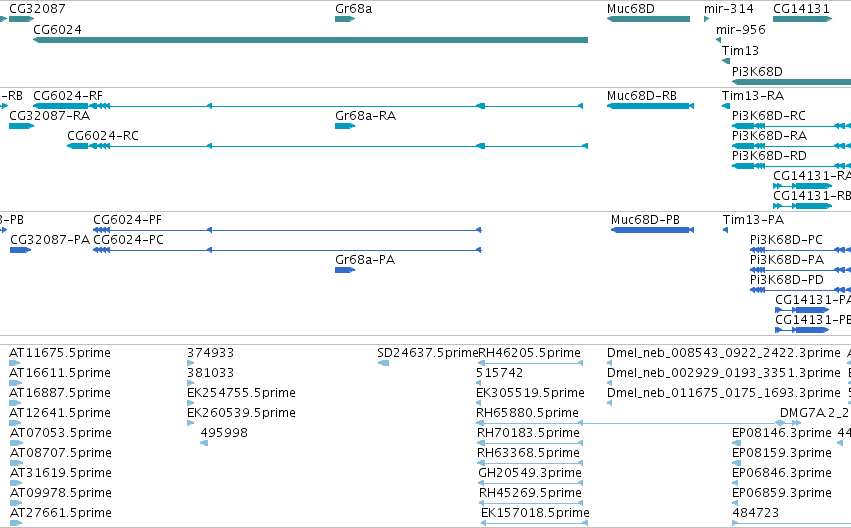Select the Pi3K68D-RA transcript label
Screen dimensions: 851x528
tap(769, 136)
